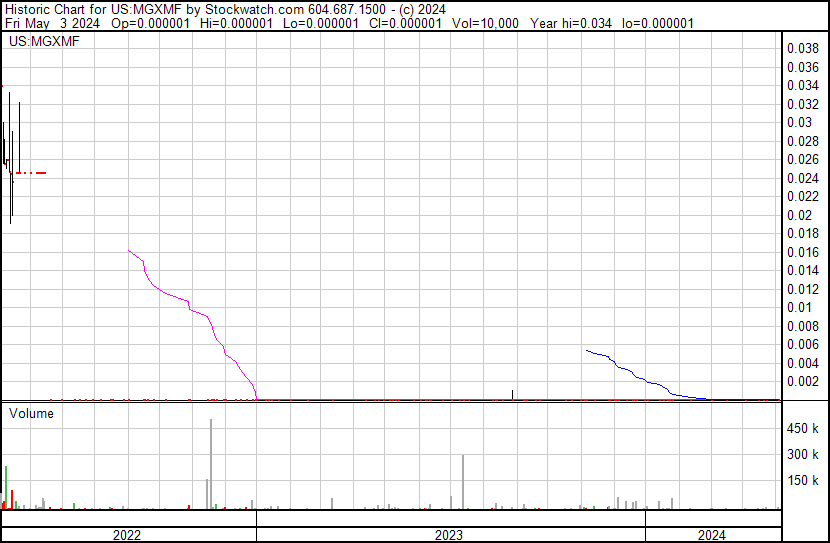Image resolution: width=830 pixels, height=543 pixels.
Task: Click the US:MGXMF ticker label in chart
Action: (x=44, y=41)
